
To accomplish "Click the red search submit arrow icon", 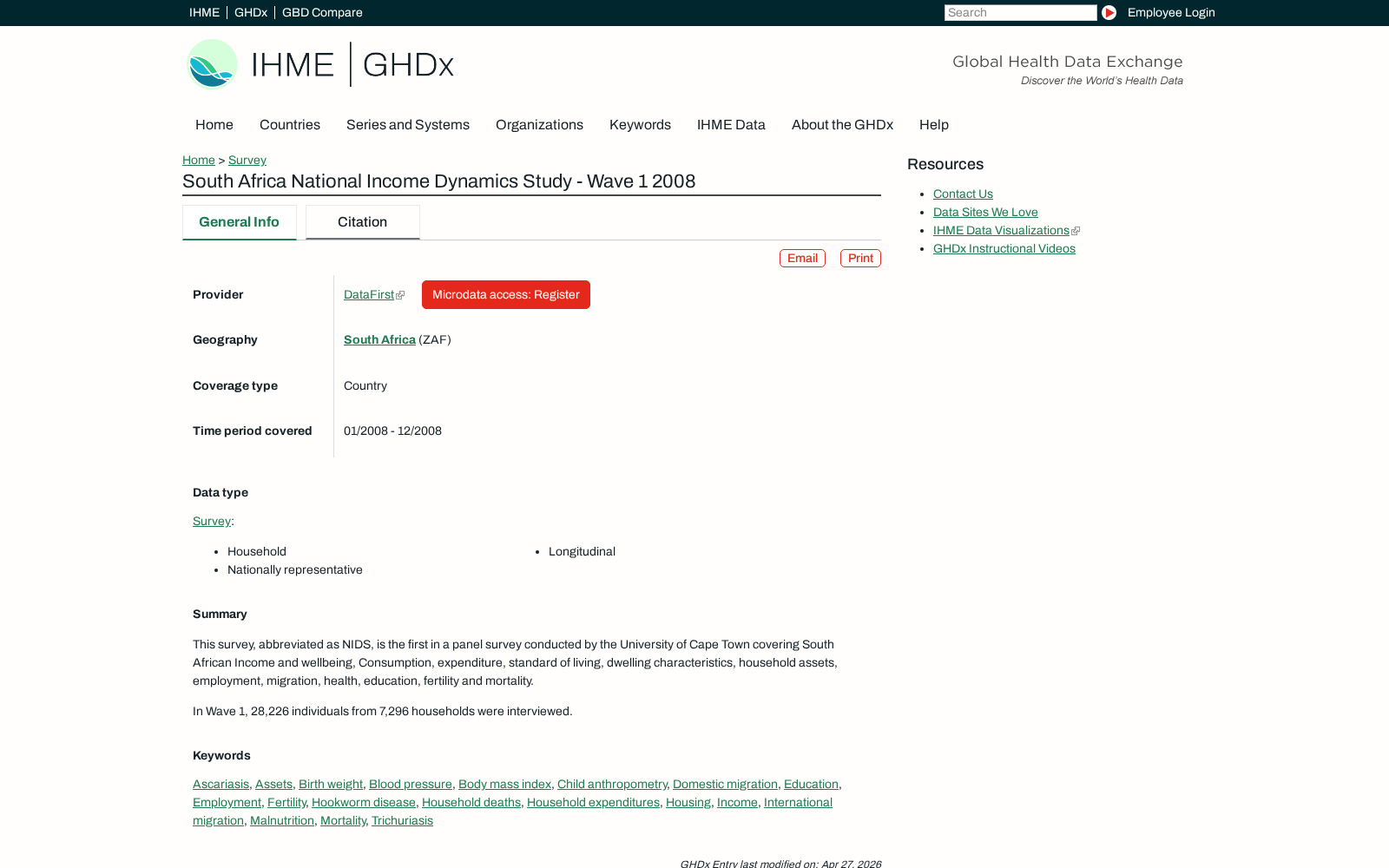I will tap(1109, 12).
